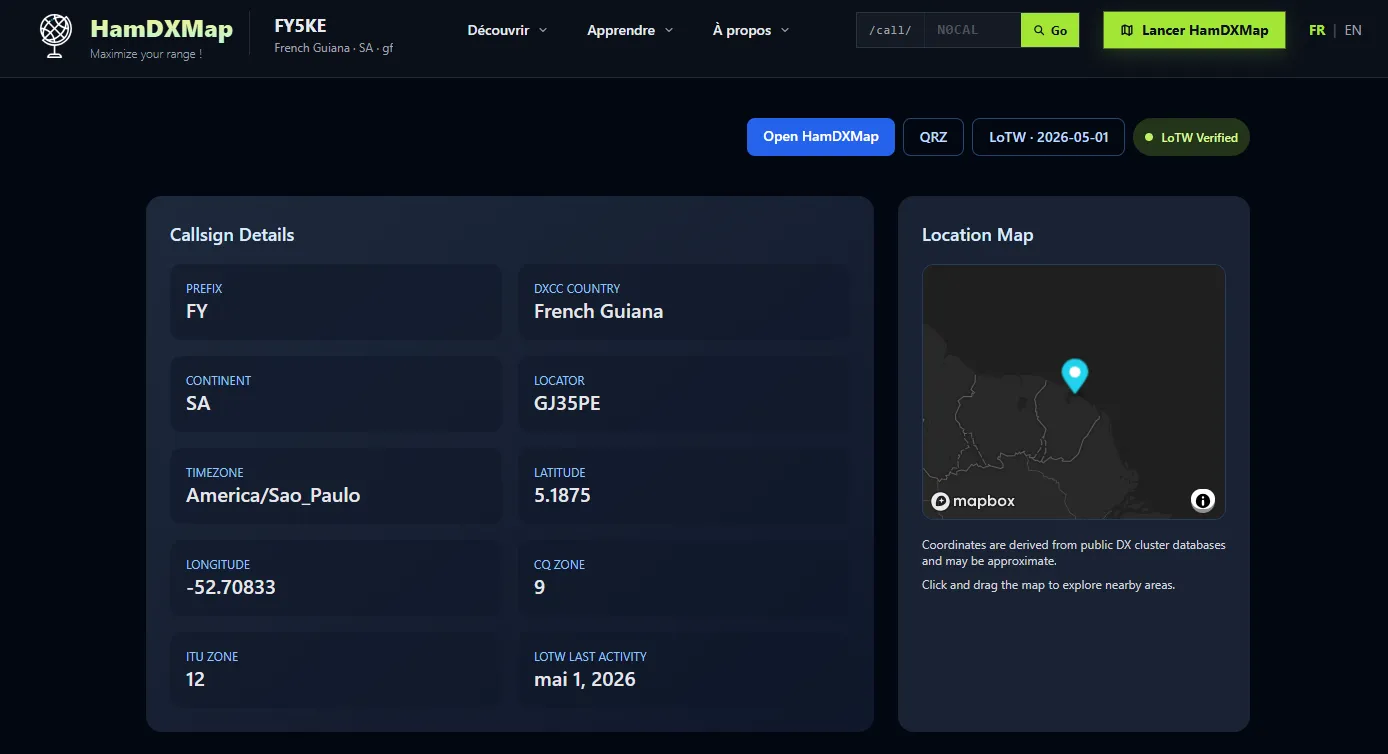Select the CQ zone value 9
This screenshot has width=1388, height=754.
click(x=540, y=587)
